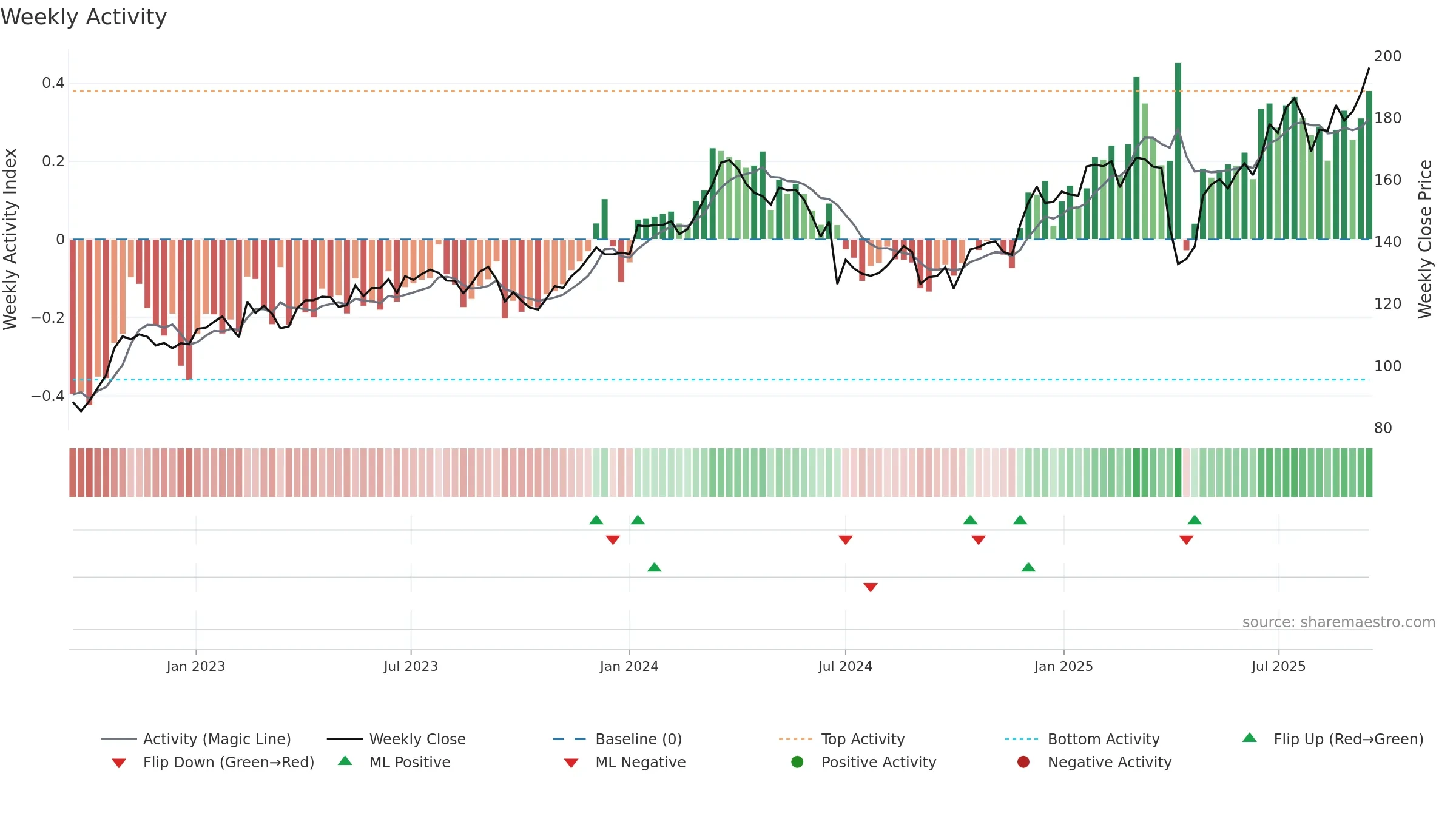Click the ML Negative red triangle after Jul 2024

(x=871, y=587)
